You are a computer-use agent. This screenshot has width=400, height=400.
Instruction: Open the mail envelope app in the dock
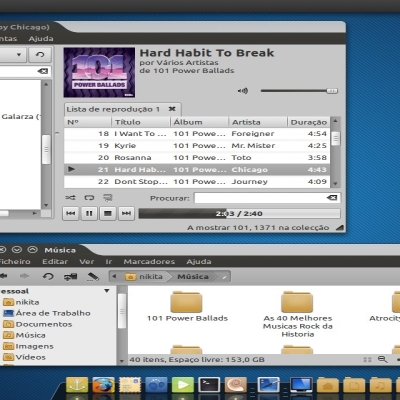coord(130,385)
